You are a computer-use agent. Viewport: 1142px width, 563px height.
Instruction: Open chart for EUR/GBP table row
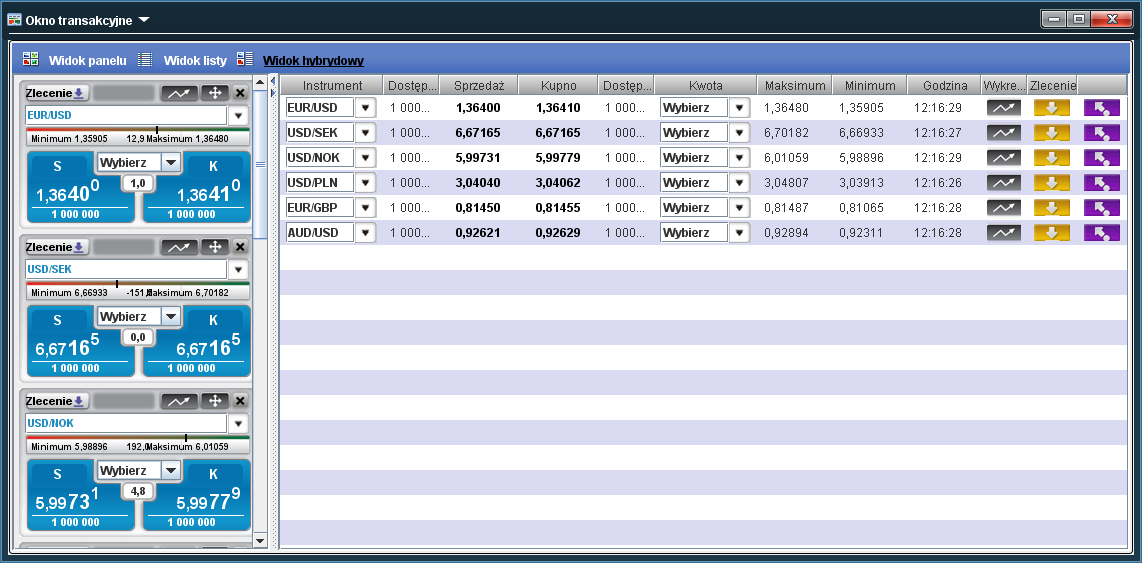[1004, 208]
